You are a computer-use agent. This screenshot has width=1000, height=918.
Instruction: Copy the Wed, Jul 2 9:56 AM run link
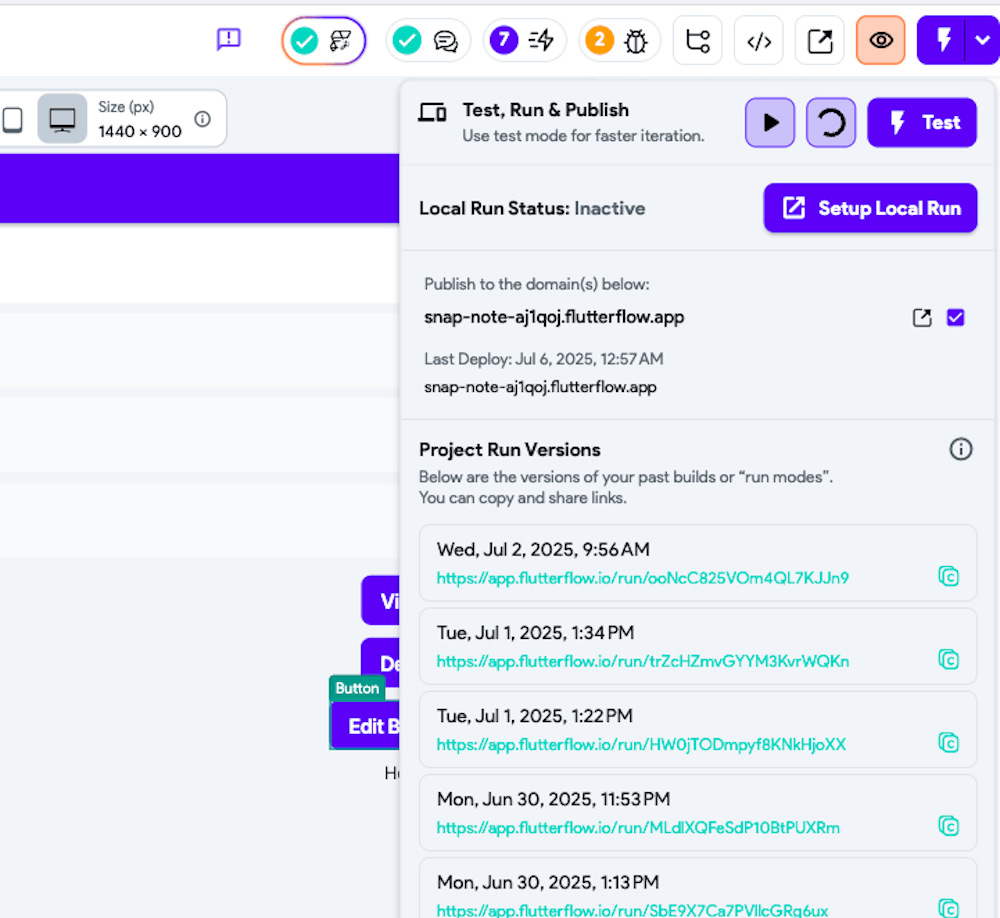[948, 576]
